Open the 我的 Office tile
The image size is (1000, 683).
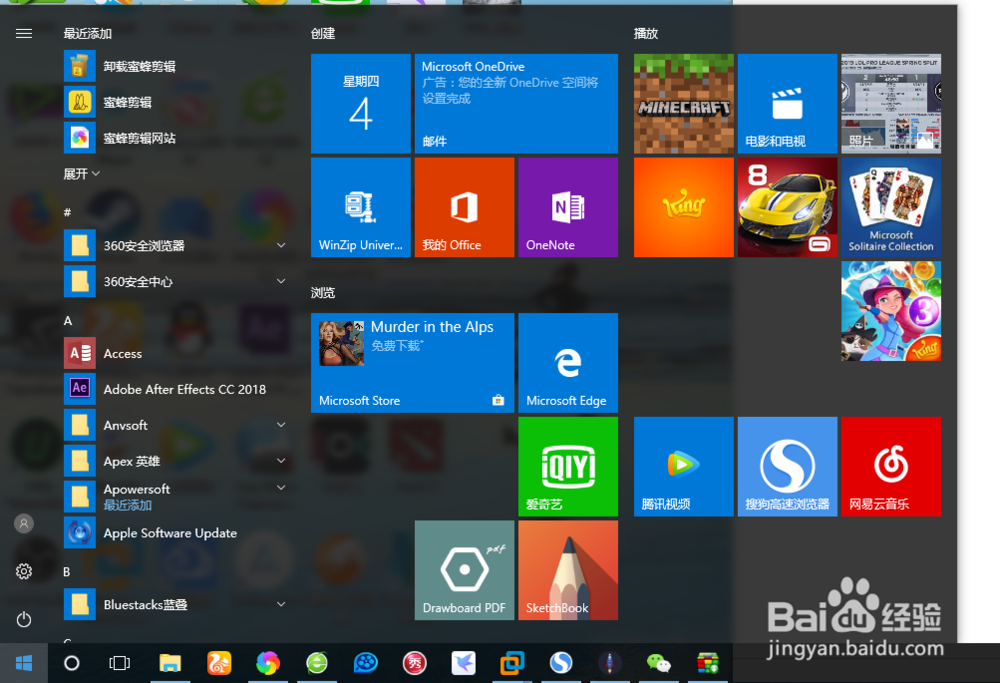click(x=464, y=207)
